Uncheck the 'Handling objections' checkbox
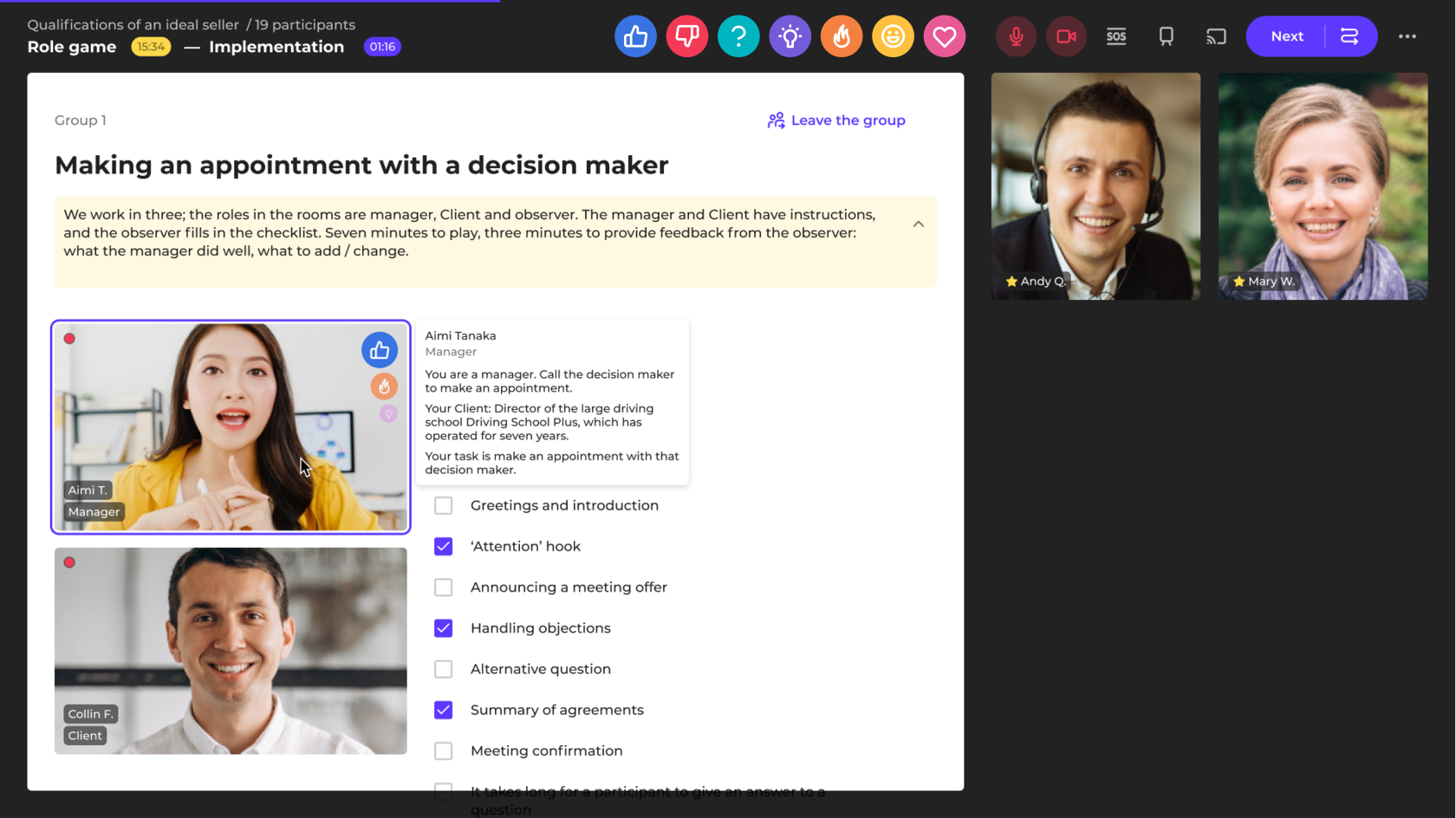Screen dimensions: 1456x818 pyautogui.click(x=444, y=628)
